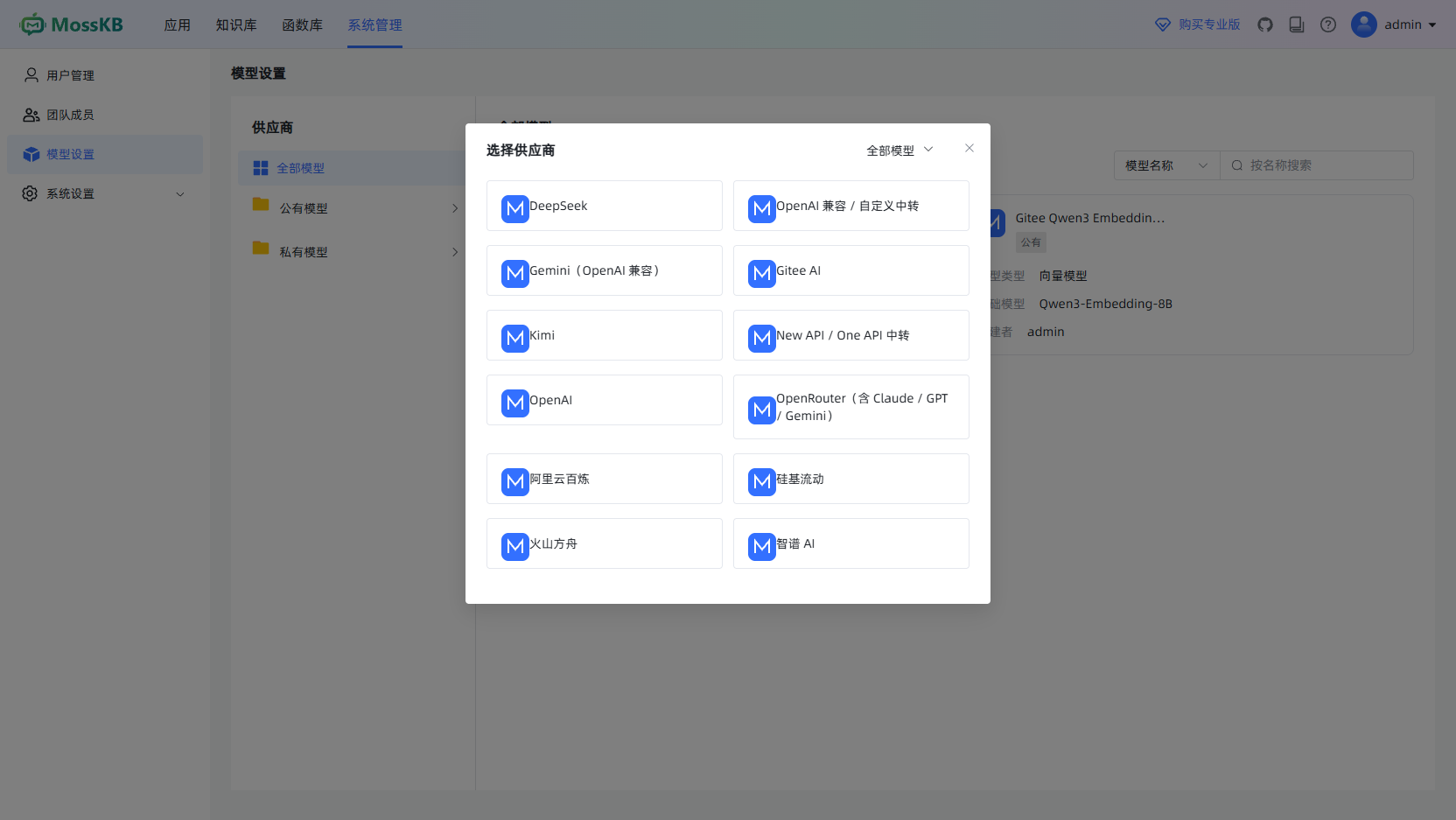
Task: Click the 火山方舟 provider icon
Action: click(x=515, y=546)
